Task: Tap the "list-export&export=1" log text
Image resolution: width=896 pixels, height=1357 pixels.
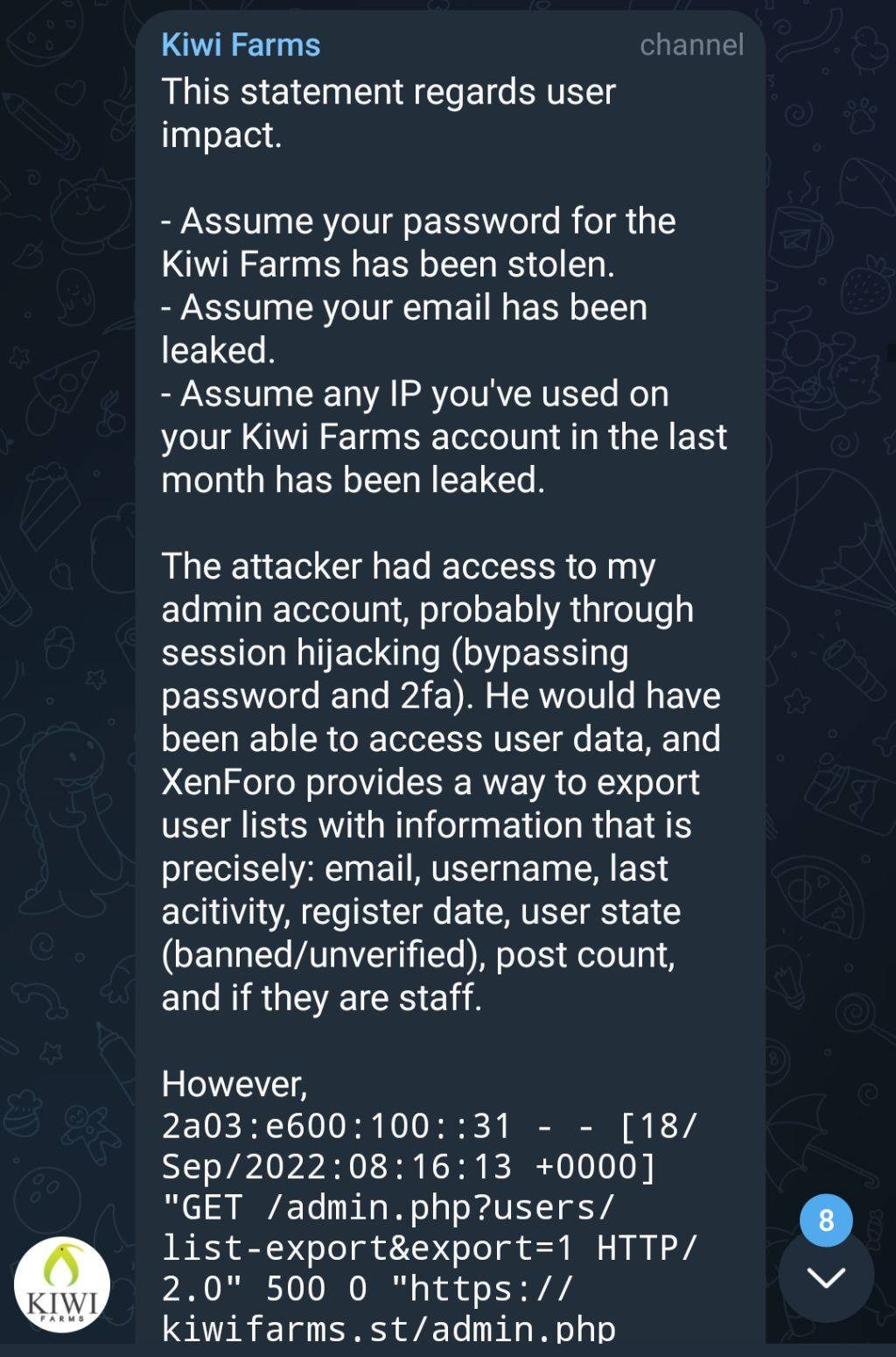Action: coord(367,1248)
